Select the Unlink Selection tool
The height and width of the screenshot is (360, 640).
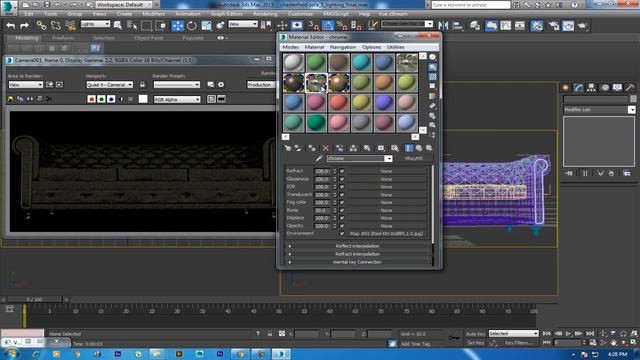(56, 26)
